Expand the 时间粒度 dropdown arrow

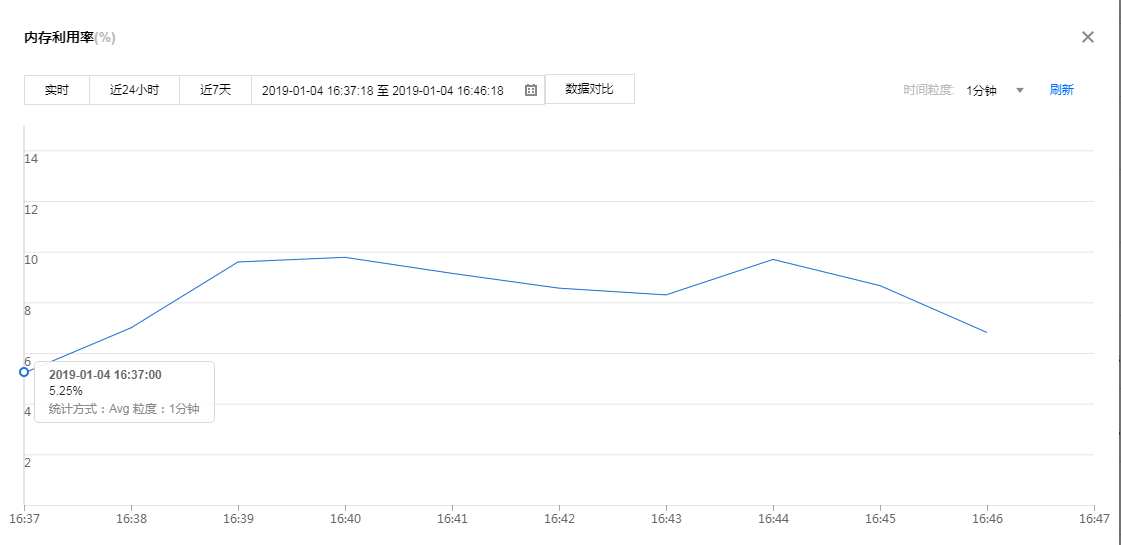pyautogui.click(x=1020, y=90)
